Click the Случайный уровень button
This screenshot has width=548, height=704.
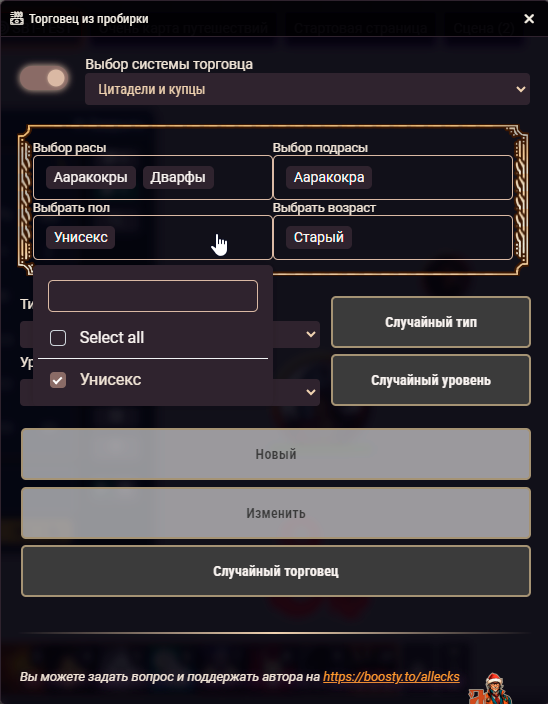(x=431, y=380)
